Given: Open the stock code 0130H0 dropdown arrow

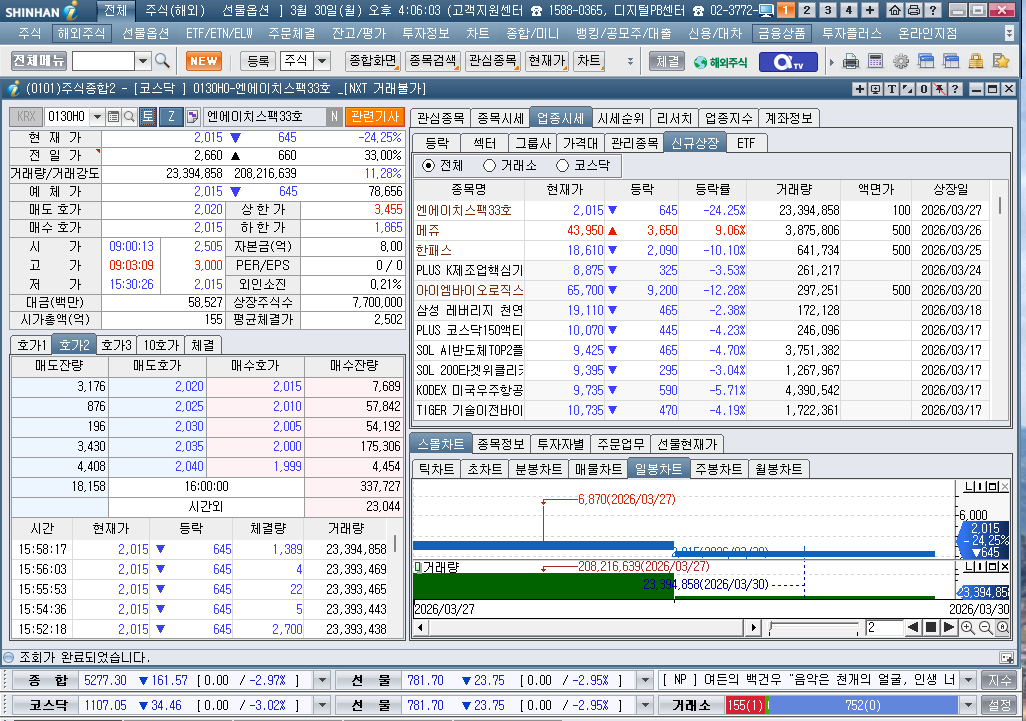Looking at the screenshot, I should [x=97, y=116].
